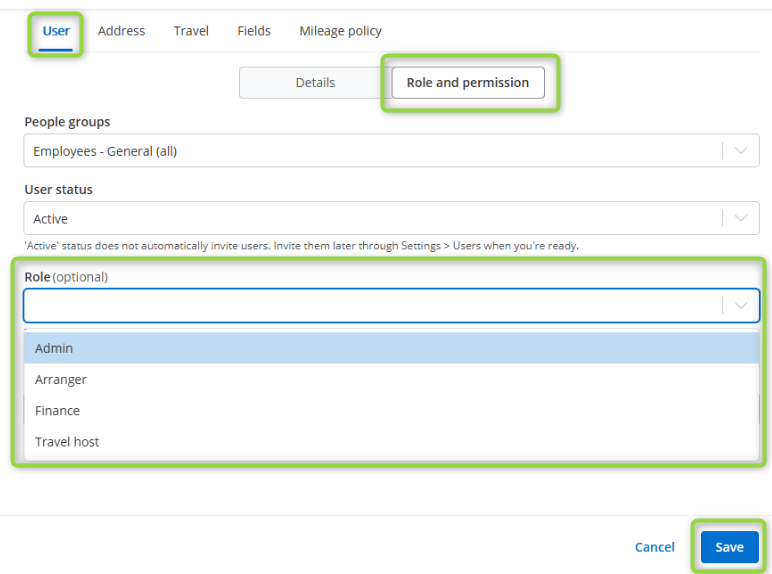Image resolution: width=772 pixels, height=574 pixels.
Task: Click the People groups chevron arrow
Action: tap(740, 151)
